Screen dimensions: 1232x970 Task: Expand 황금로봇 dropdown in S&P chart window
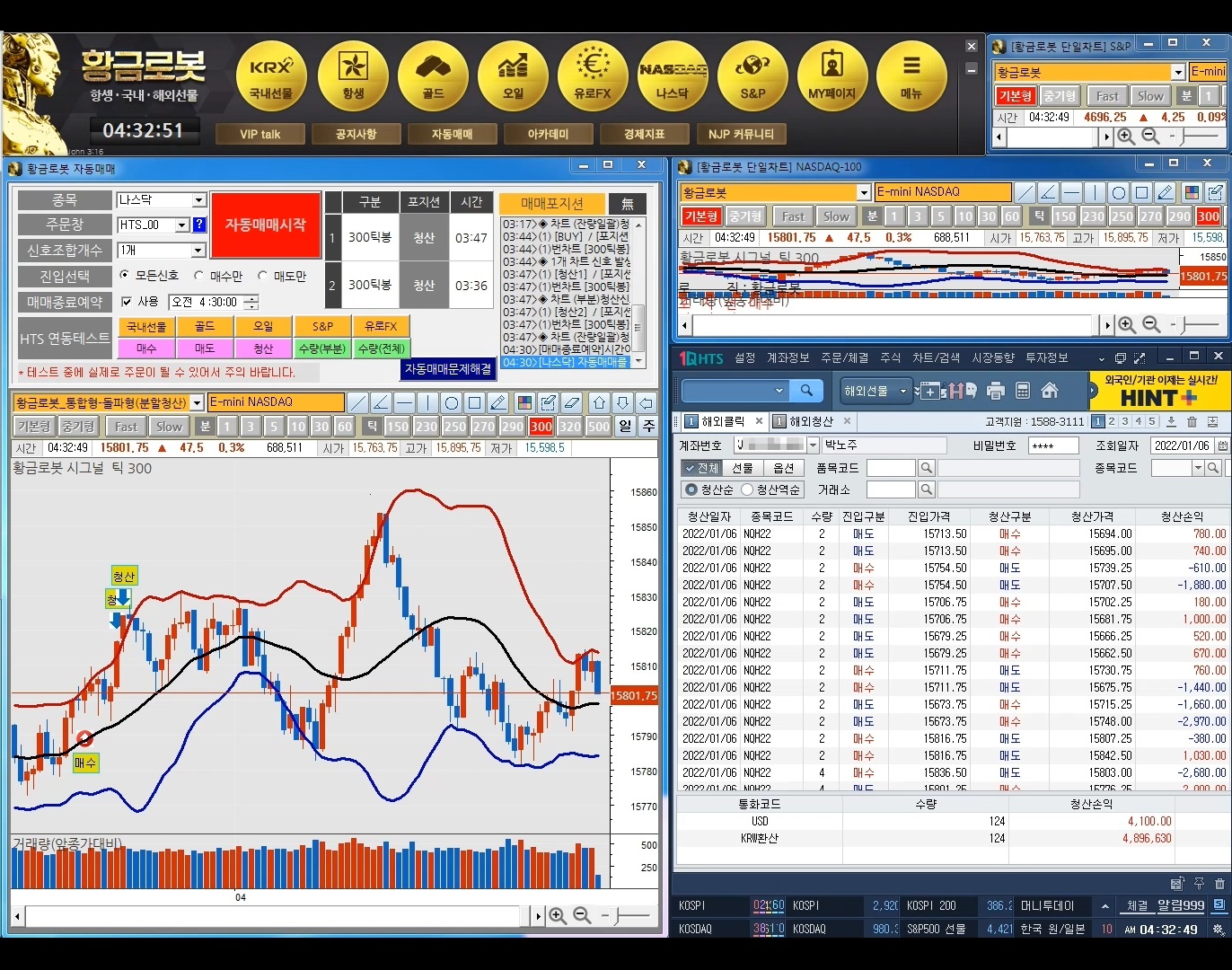click(1178, 72)
